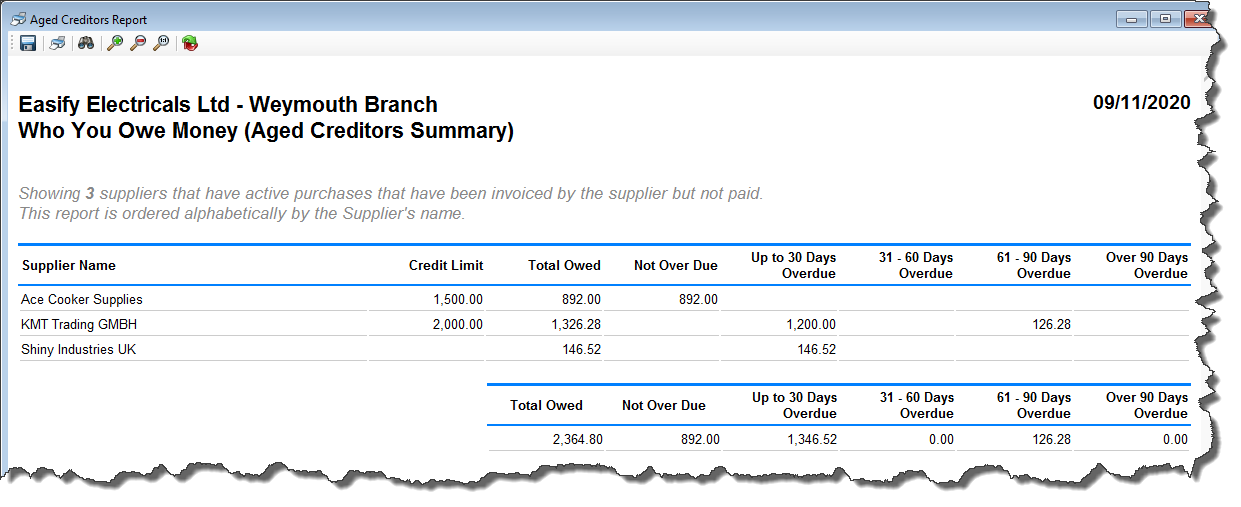Screen dimensions: 1241x507
Task: Close the Aged Creditors Report window
Action: [1197, 19]
